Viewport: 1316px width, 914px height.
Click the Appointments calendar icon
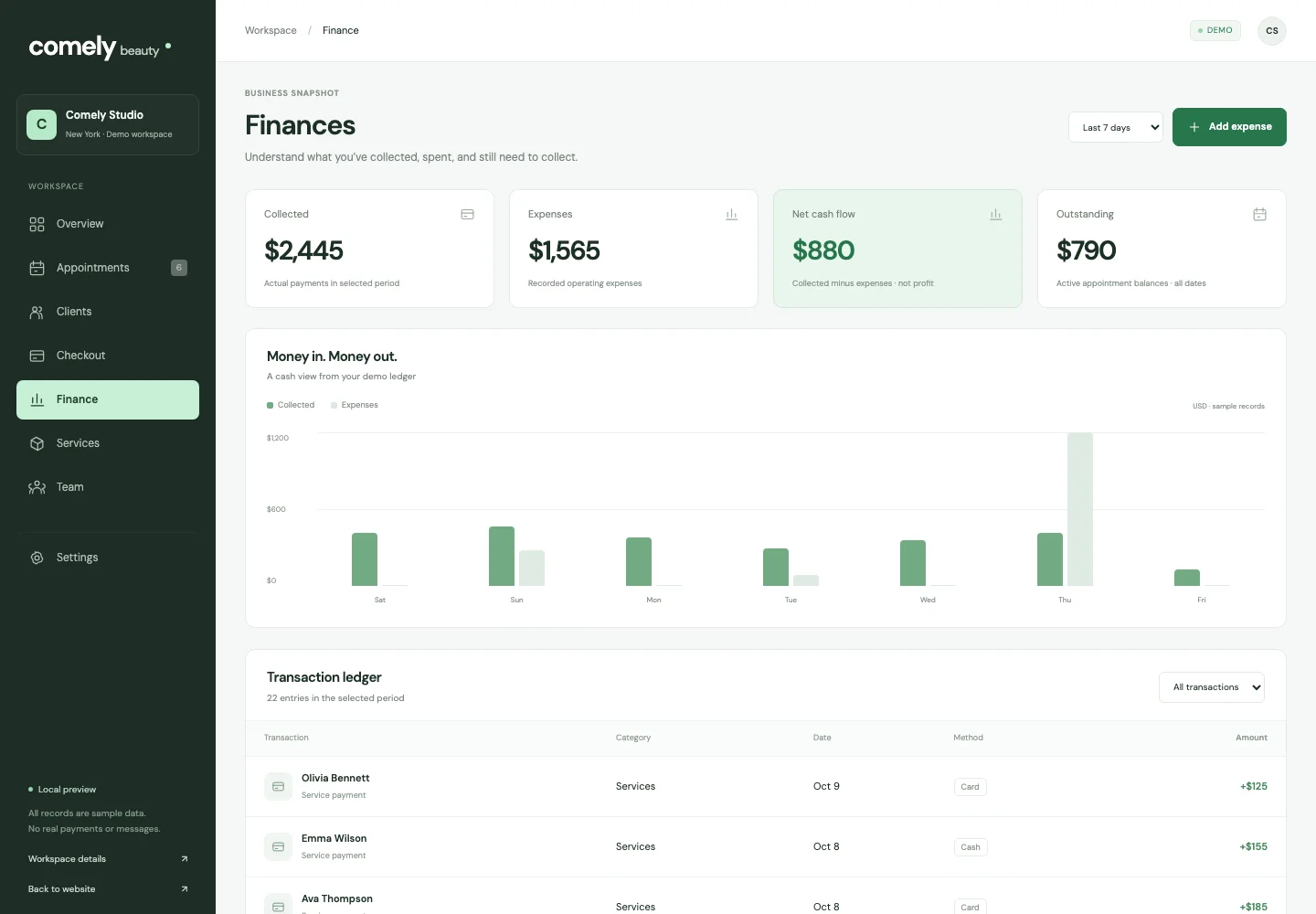coord(37,268)
